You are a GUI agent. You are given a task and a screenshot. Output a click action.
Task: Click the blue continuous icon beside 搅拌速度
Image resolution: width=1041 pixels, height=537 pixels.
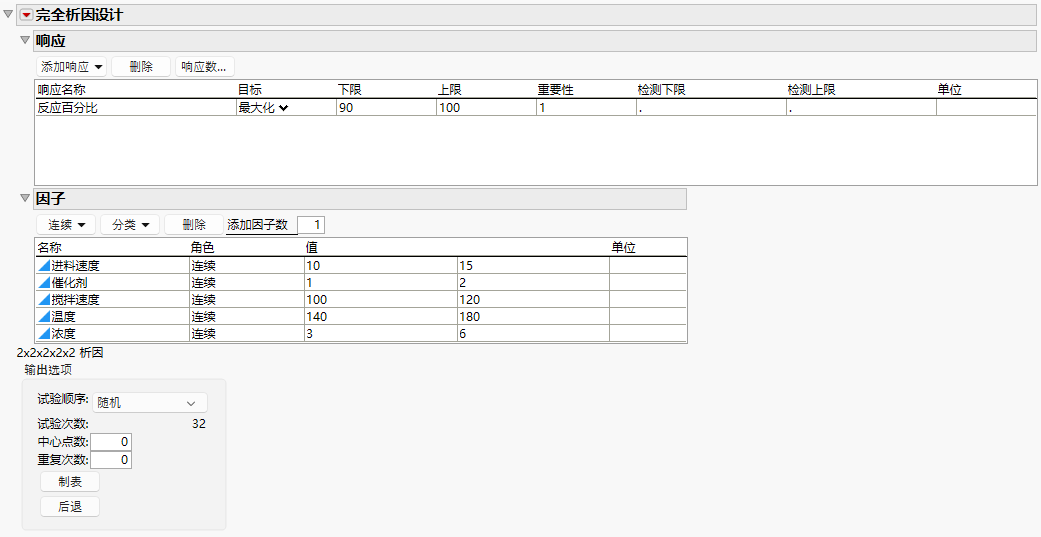tap(44, 299)
